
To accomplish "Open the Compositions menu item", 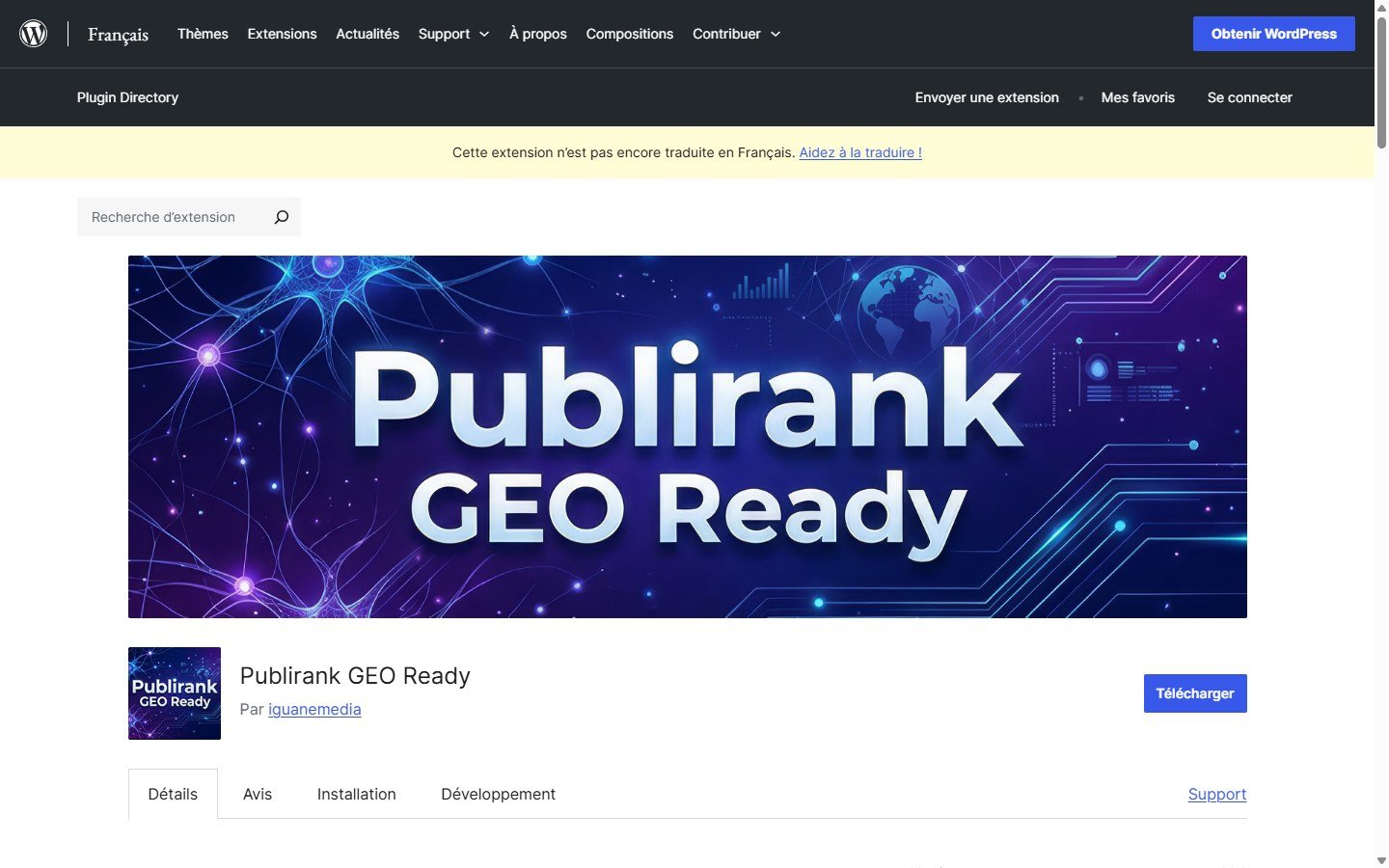I will [x=630, y=34].
